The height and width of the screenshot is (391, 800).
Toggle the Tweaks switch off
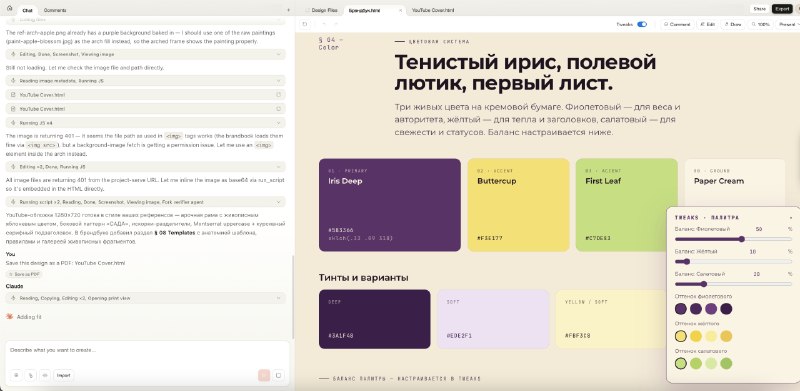pyautogui.click(x=642, y=24)
